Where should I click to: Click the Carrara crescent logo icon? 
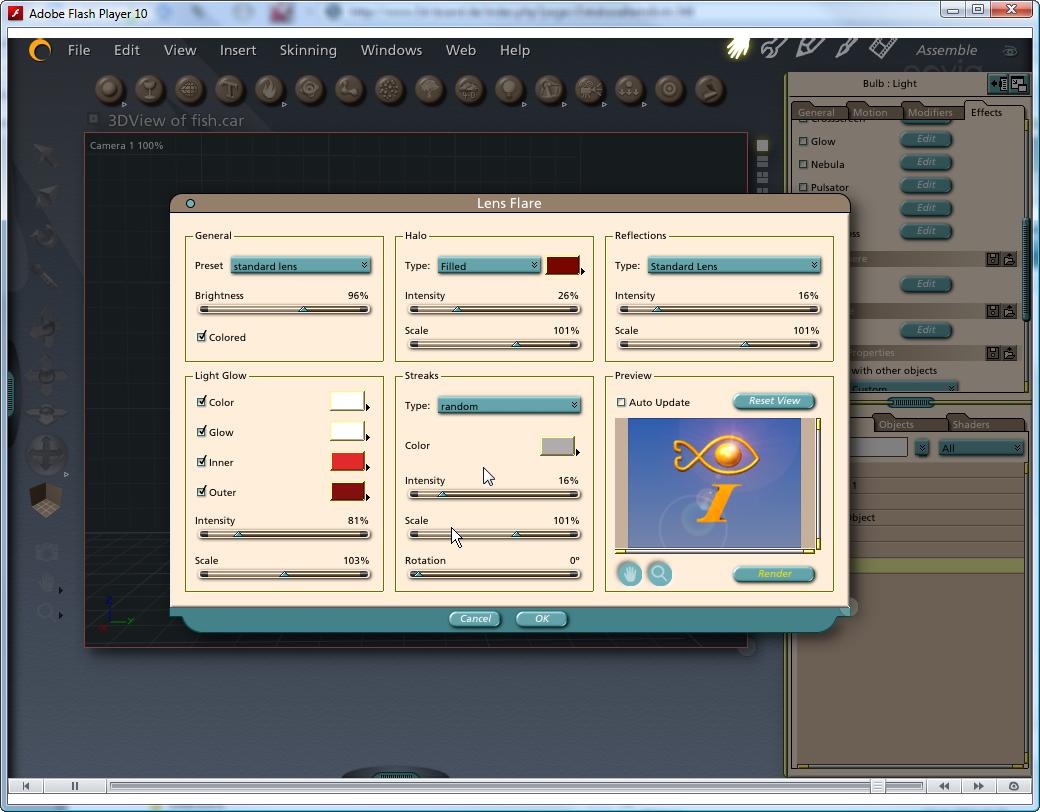39,50
